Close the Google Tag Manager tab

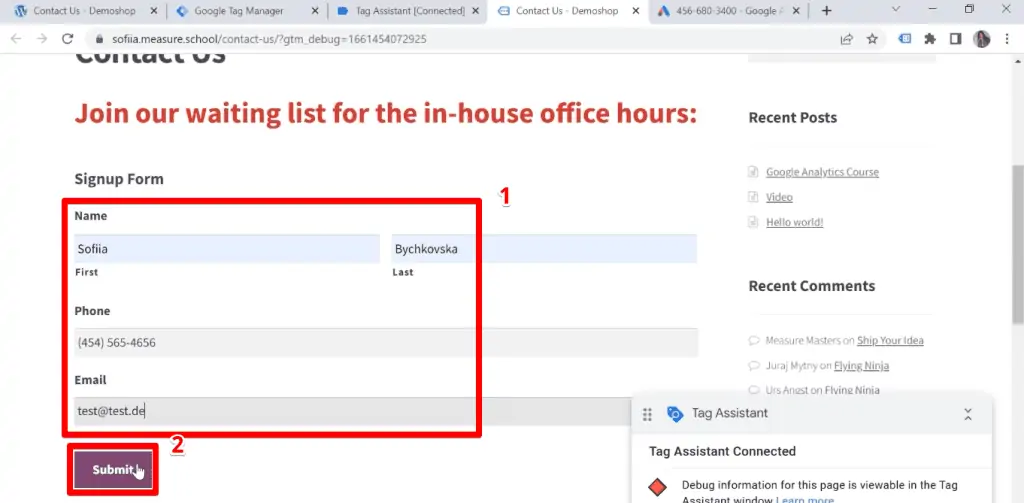pos(314,11)
